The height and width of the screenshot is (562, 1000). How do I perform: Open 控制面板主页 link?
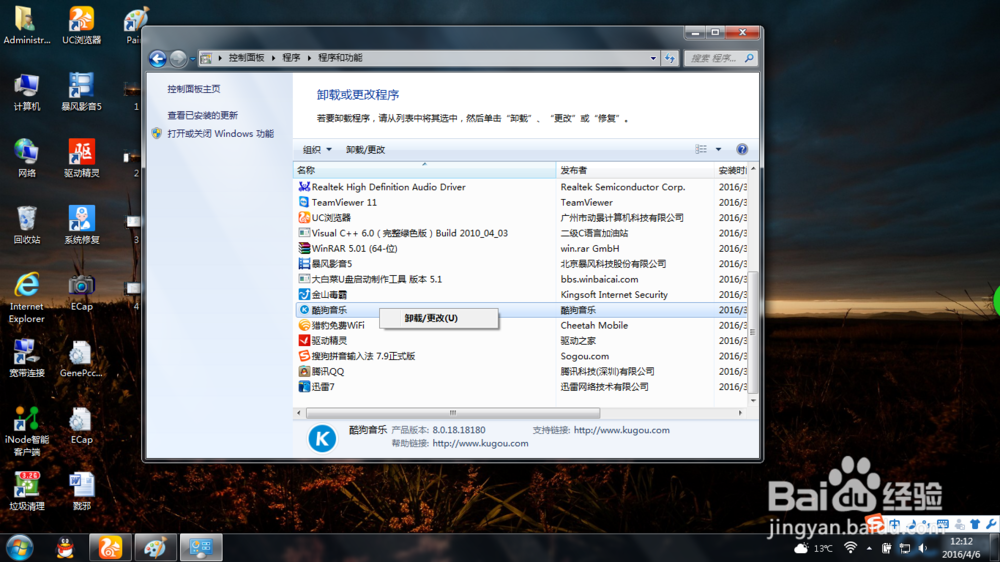pos(194,89)
